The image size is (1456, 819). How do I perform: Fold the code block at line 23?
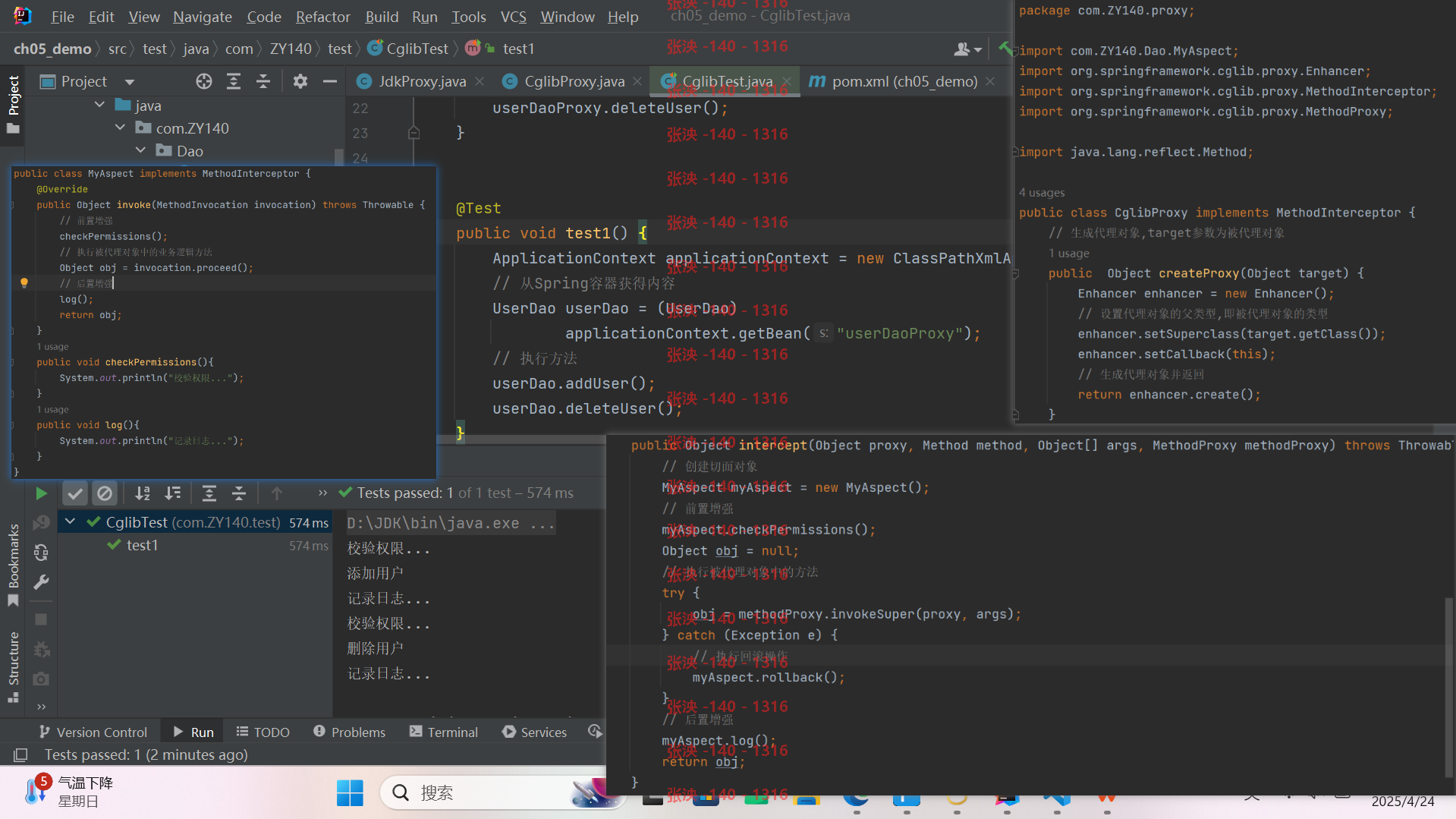414,133
